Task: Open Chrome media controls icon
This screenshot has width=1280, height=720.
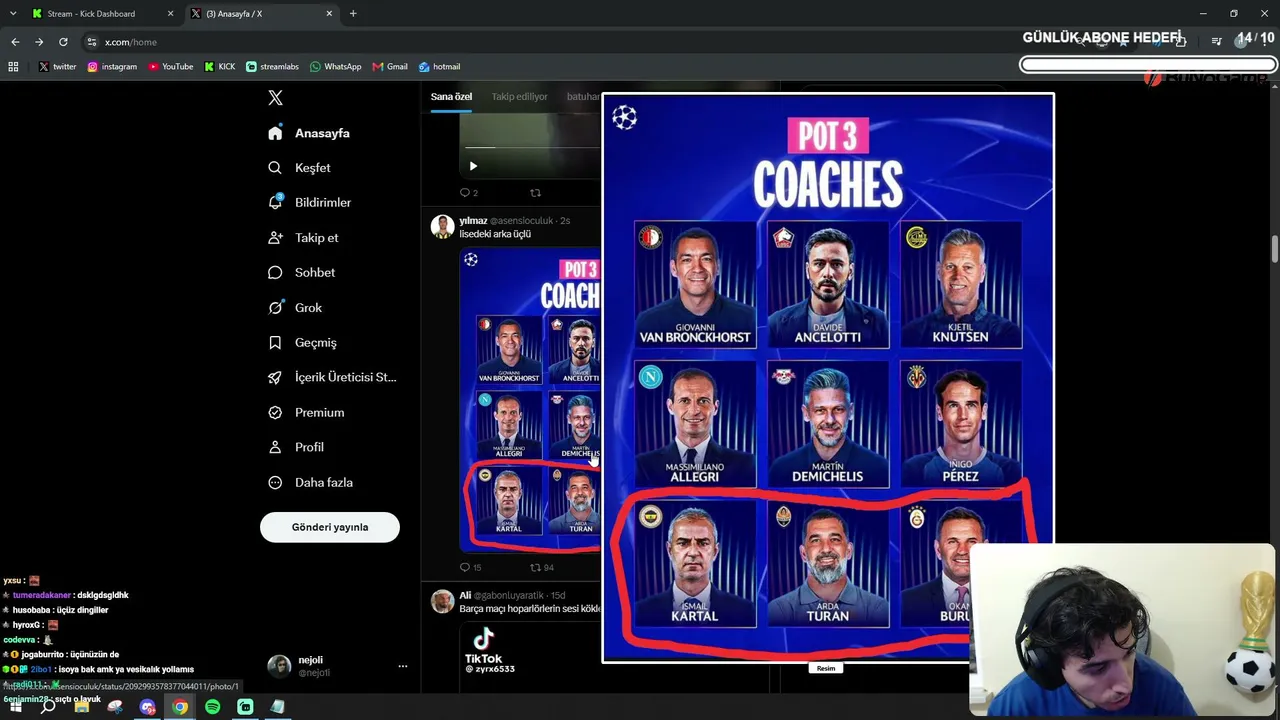Action: coord(1216,42)
